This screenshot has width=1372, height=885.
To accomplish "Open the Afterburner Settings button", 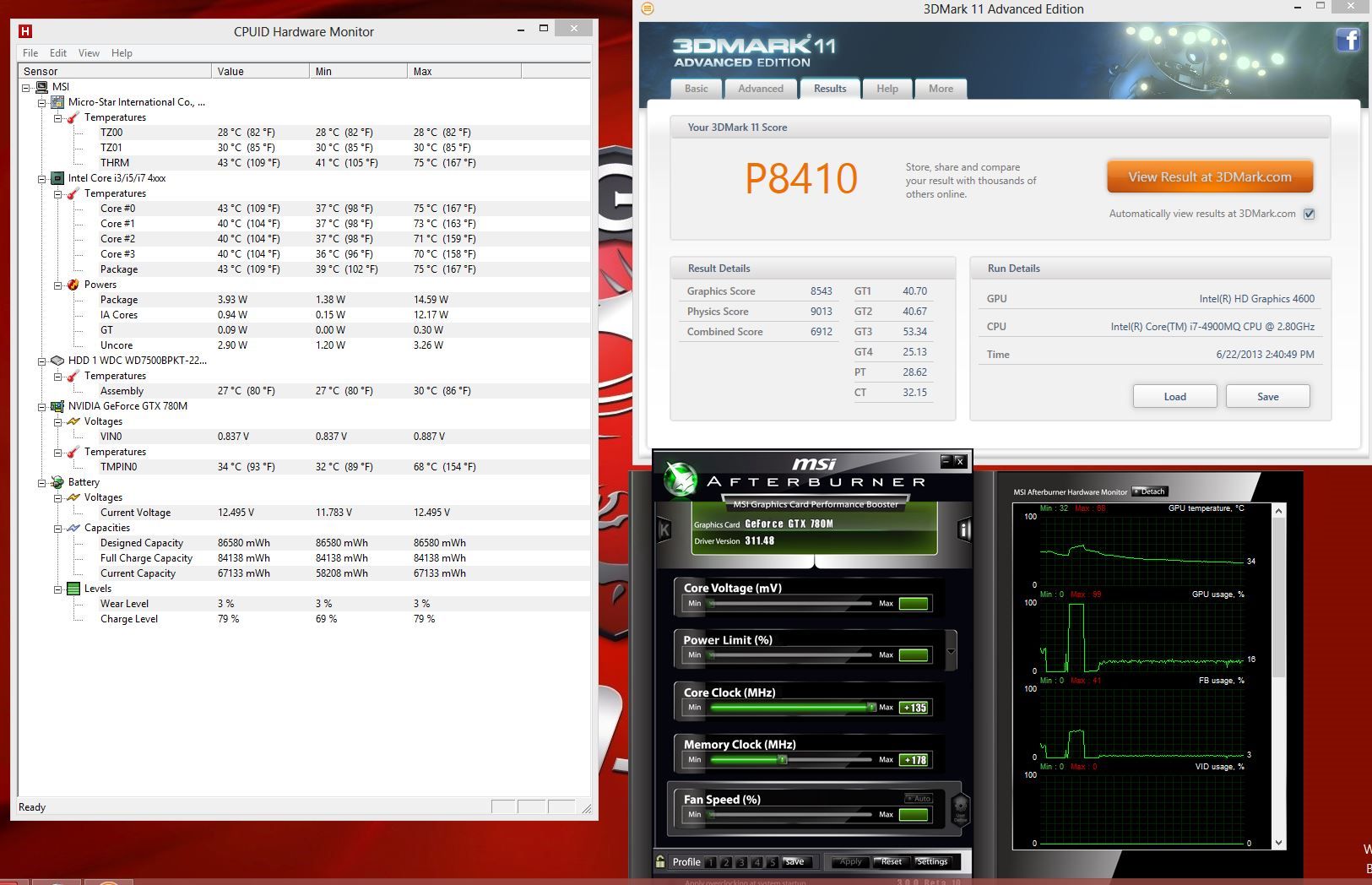I will (x=931, y=862).
